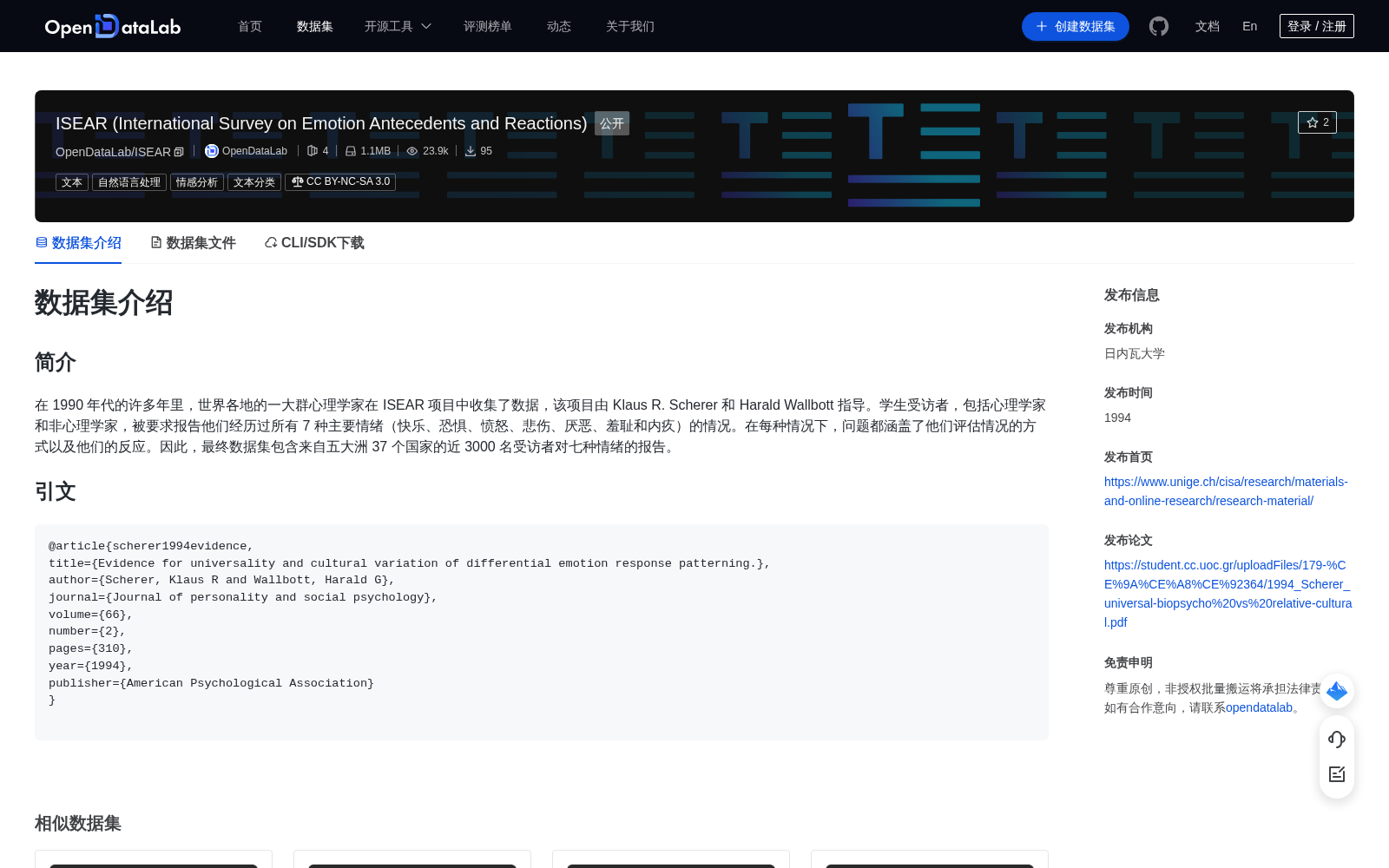1389x868 pixels.
Task: Click the CC BY-NC-SA 3.0 license tag
Action: [340, 182]
